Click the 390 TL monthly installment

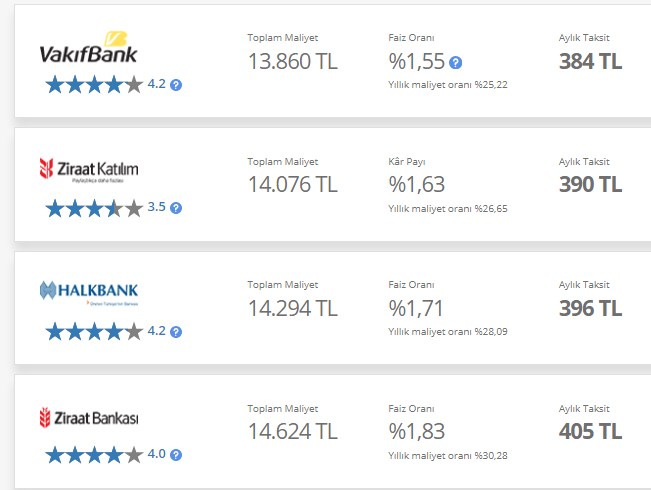click(x=590, y=184)
